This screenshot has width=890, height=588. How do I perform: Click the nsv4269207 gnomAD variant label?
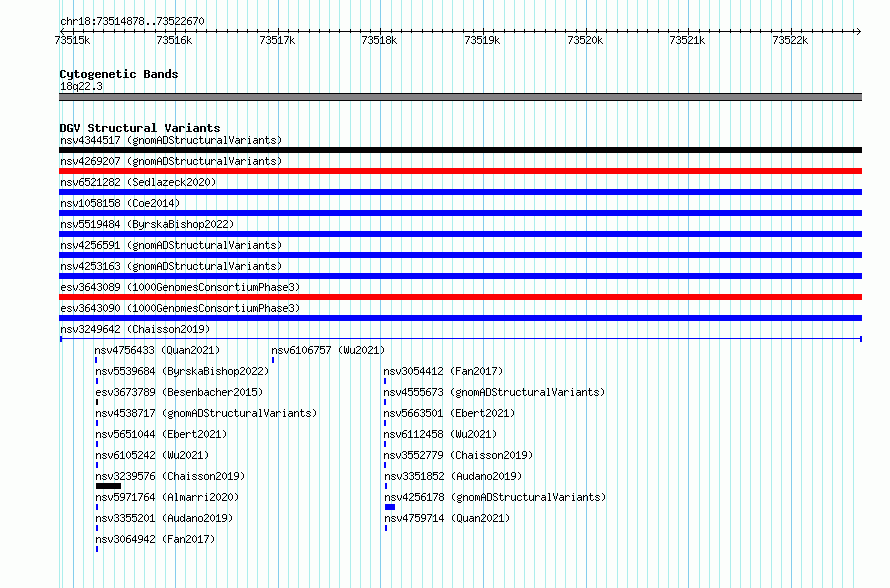(x=171, y=161)
